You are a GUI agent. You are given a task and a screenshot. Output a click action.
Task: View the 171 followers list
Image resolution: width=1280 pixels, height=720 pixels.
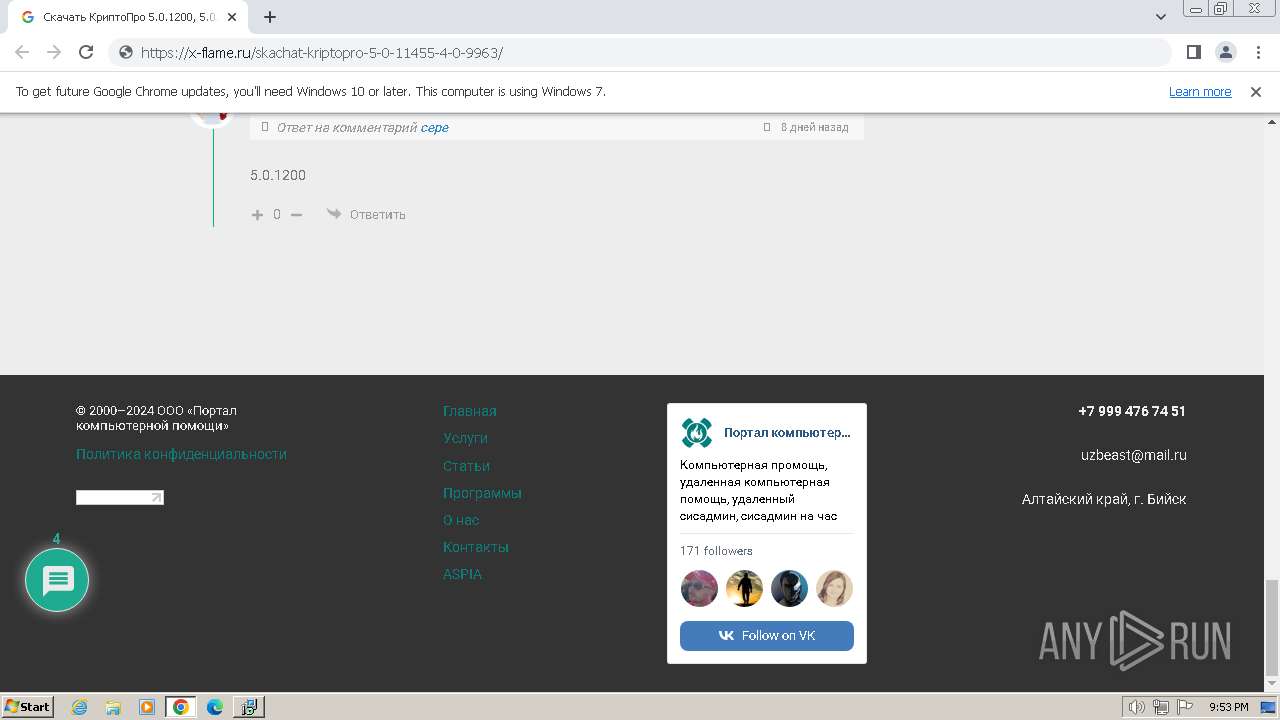click(716, 551)
